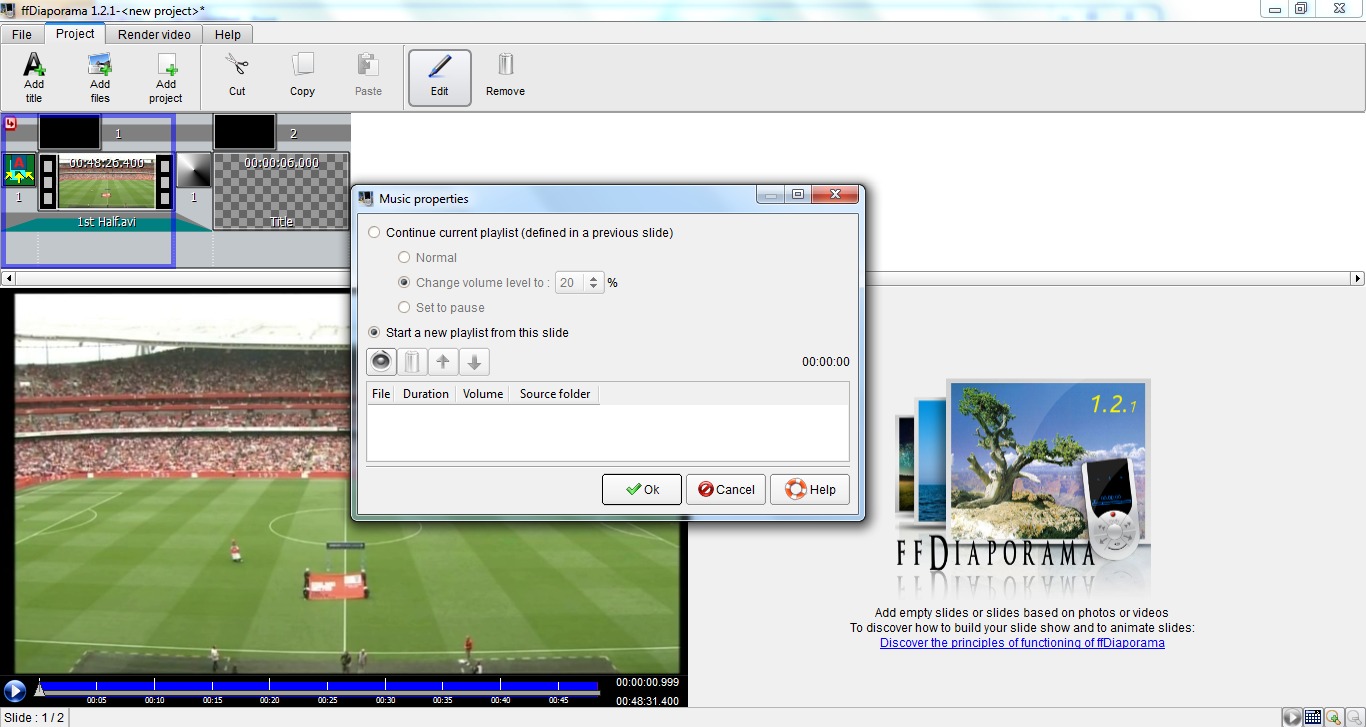Open the Help tab in the ribbon
Screen dimensions: 1366x727
coord(228,35)
